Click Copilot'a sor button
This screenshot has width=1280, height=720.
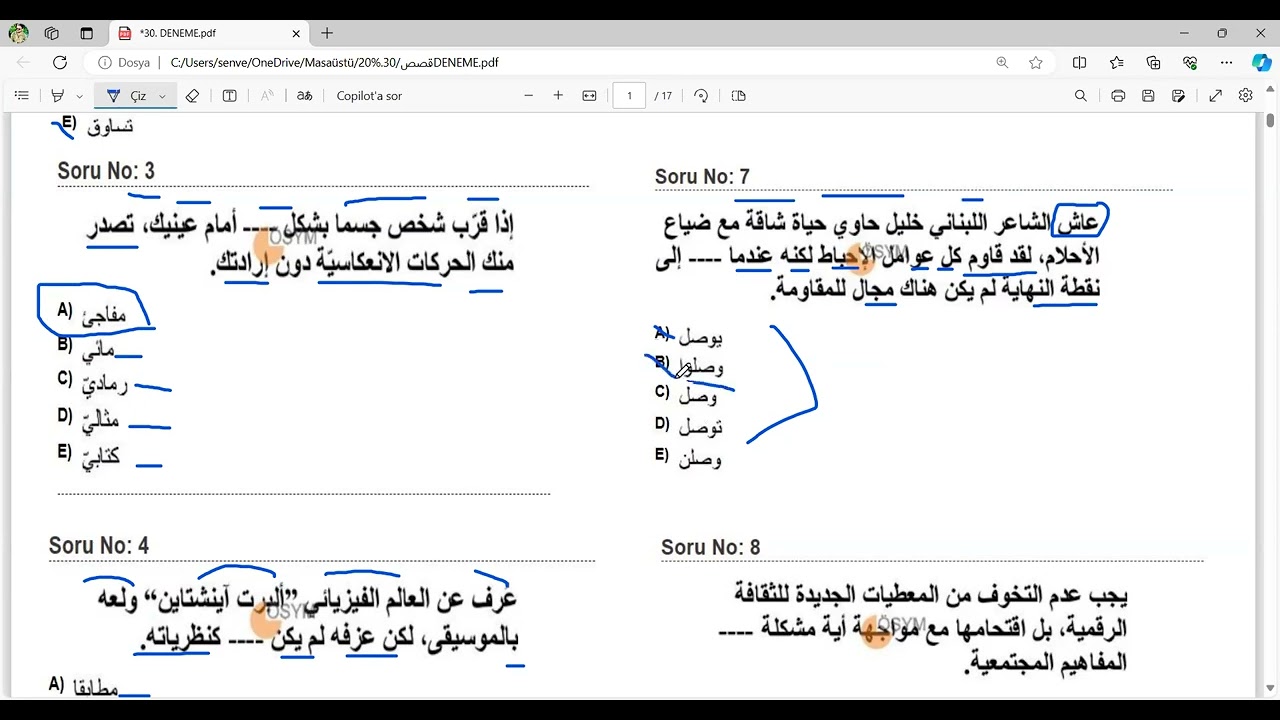[x=369, y=96]
